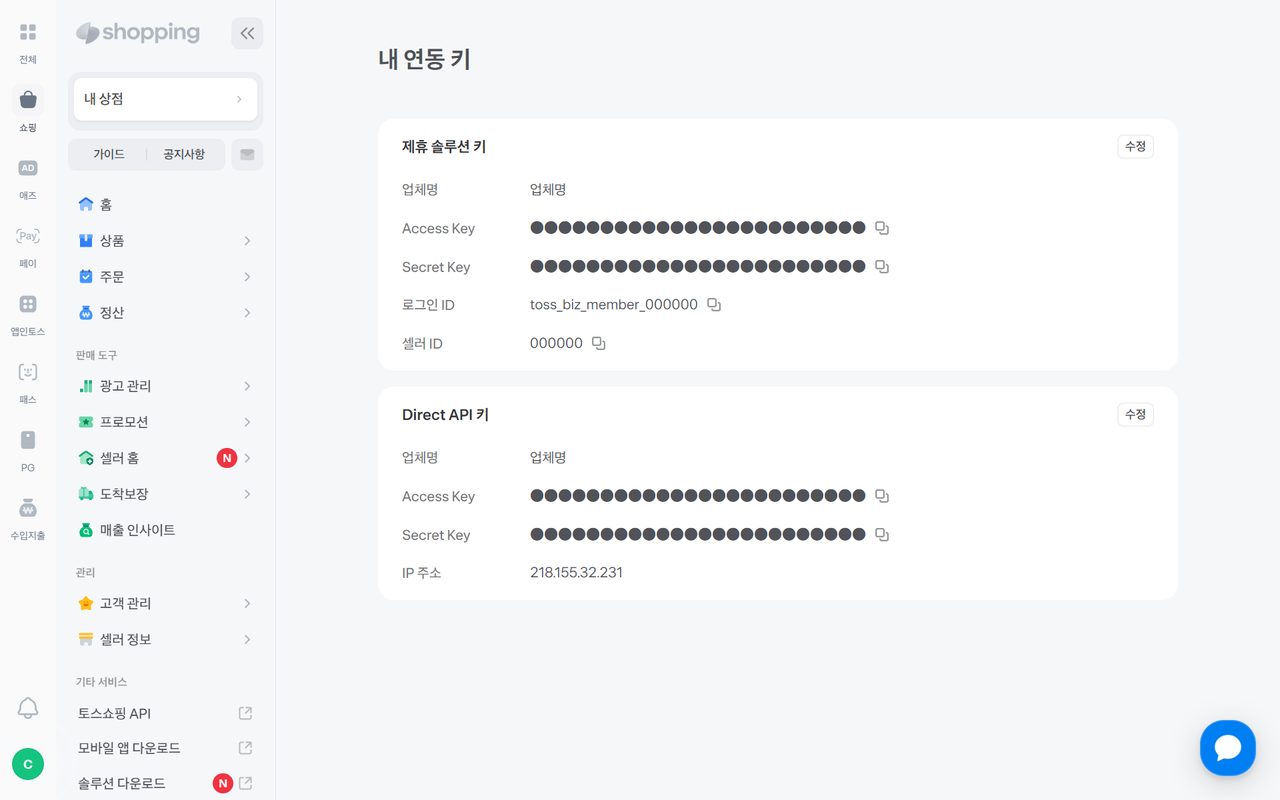This screenshot has height=800, width=1280.
Task: Expand the 셀러 홈 menu
Action: tap(165, 458)
